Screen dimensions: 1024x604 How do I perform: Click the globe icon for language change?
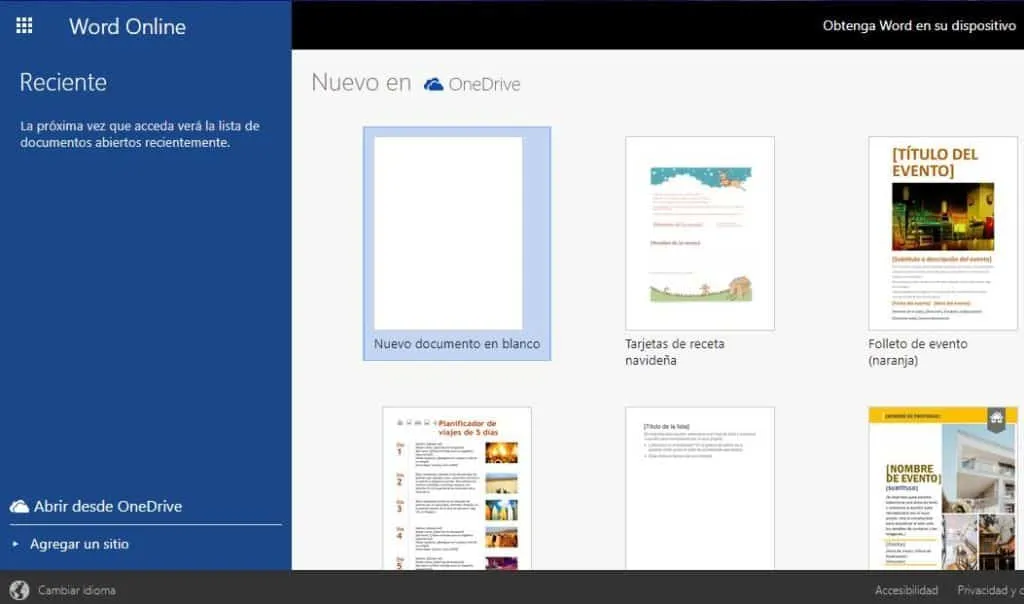click(19, 590)
